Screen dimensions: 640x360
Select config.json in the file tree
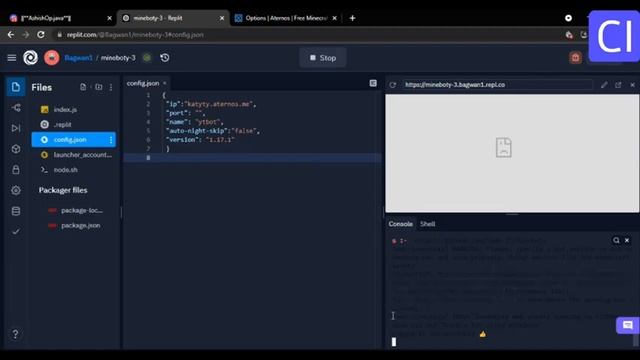coord(73,140)
